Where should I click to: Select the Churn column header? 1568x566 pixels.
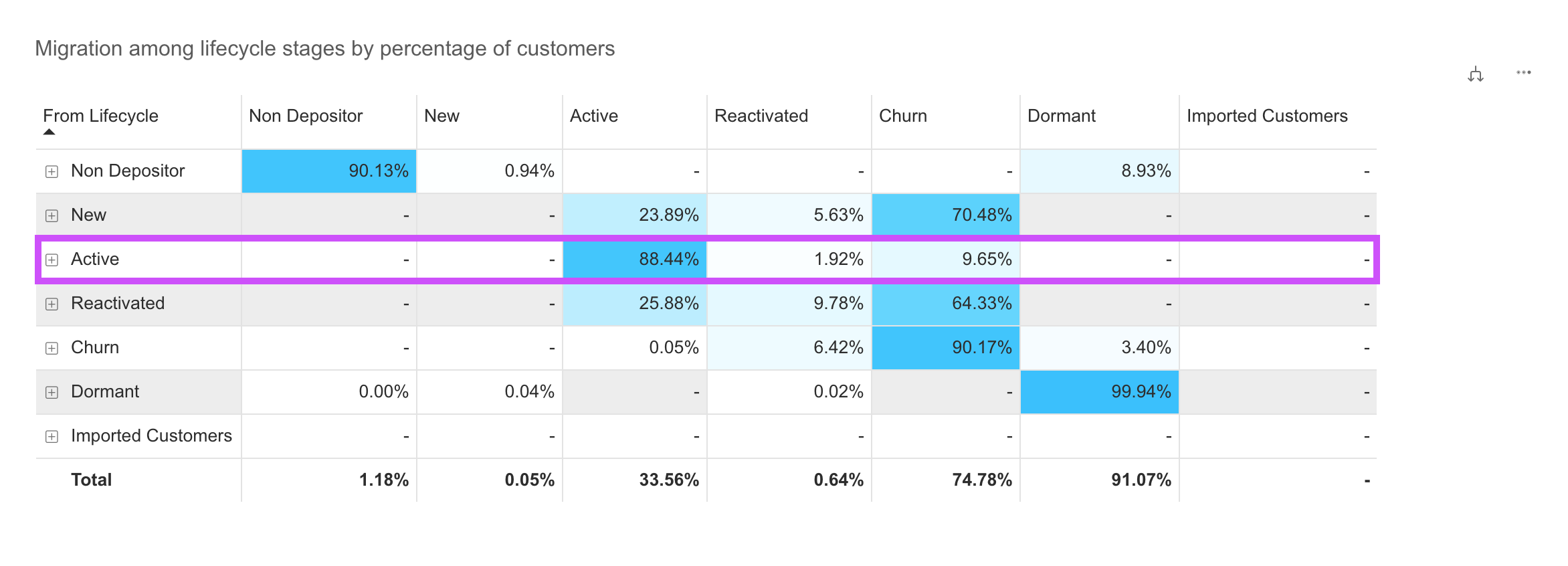(x=903, y=116)
